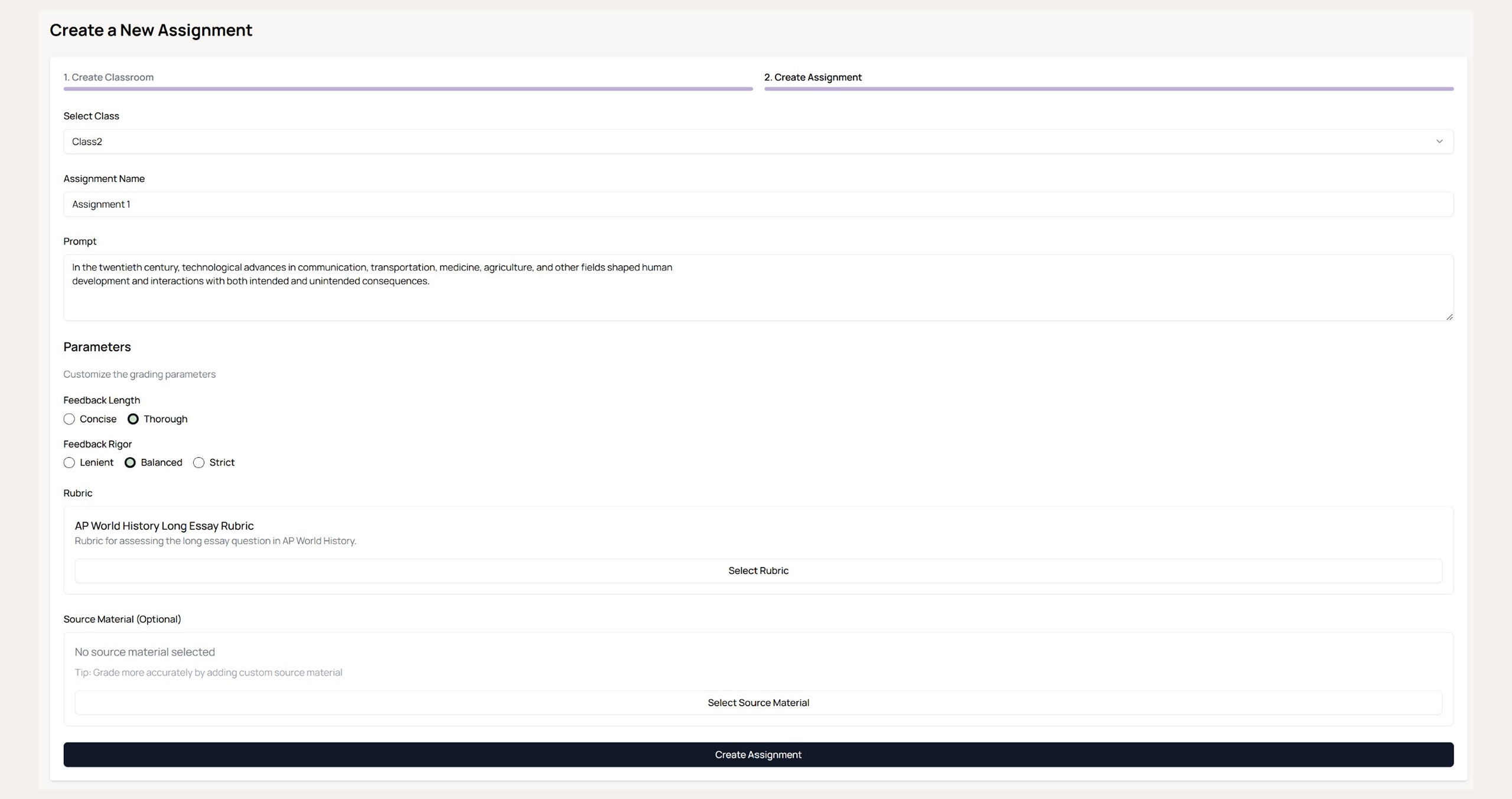Submit with Create Assignment button
The height and width of the screenshot is (799, 1512).
click(x=758, y=755)
